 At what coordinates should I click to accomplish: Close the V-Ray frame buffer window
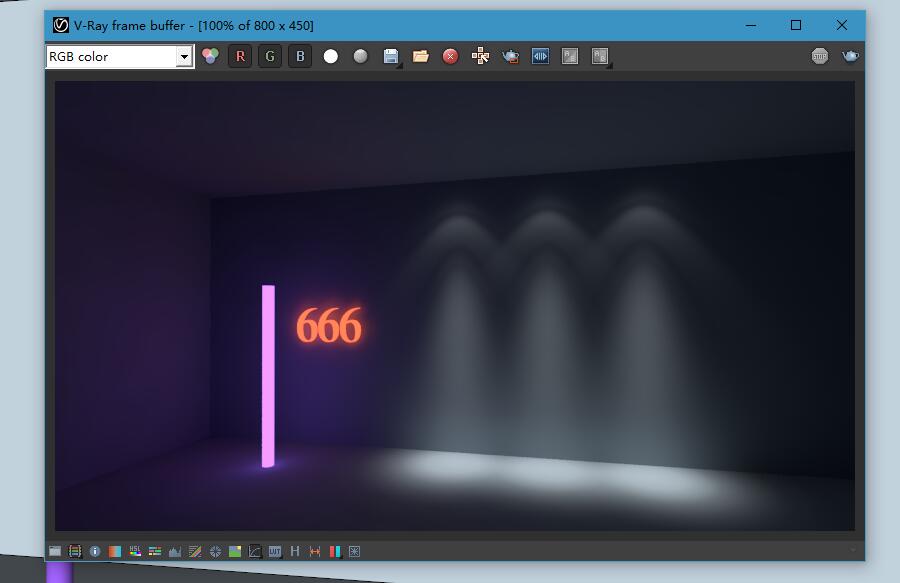[841, 25]
